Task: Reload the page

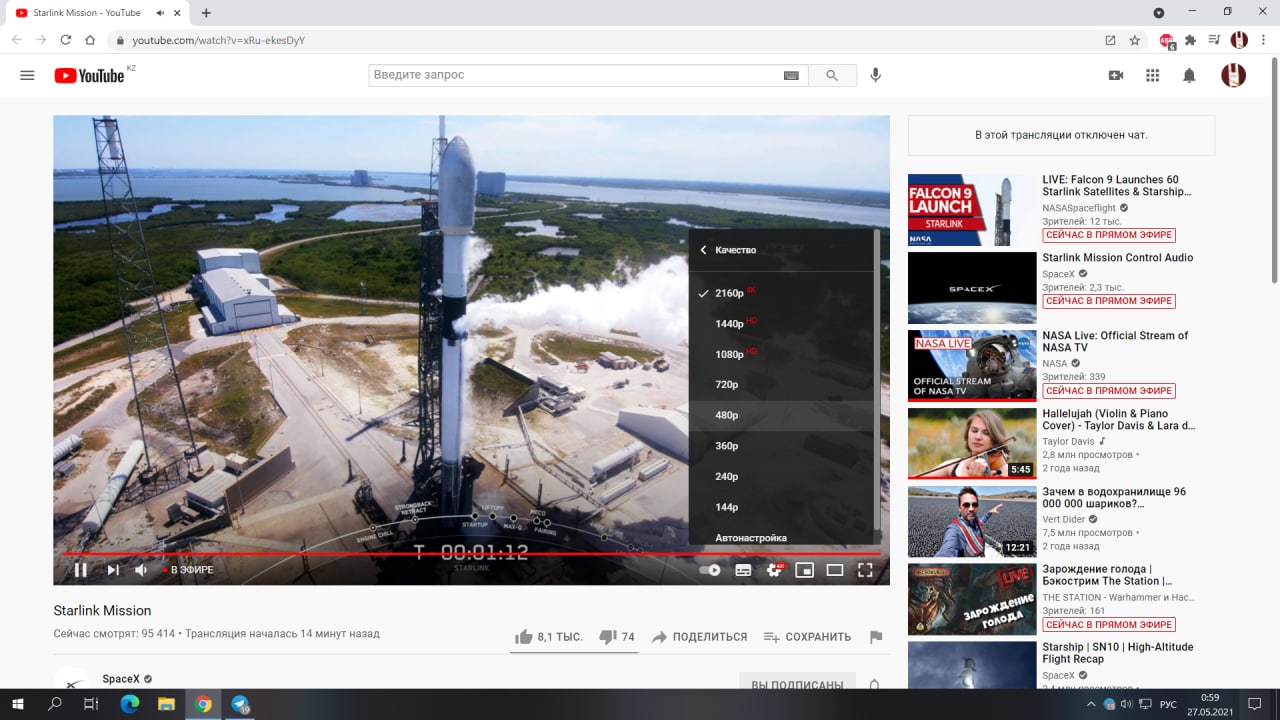Action: click(65, 40)
